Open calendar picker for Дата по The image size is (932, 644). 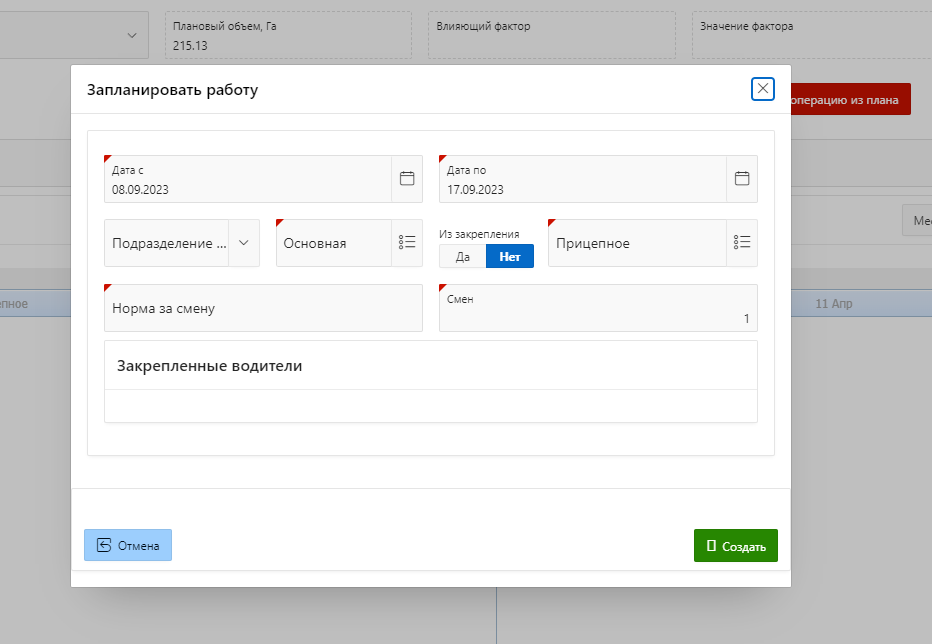(742, 179)
